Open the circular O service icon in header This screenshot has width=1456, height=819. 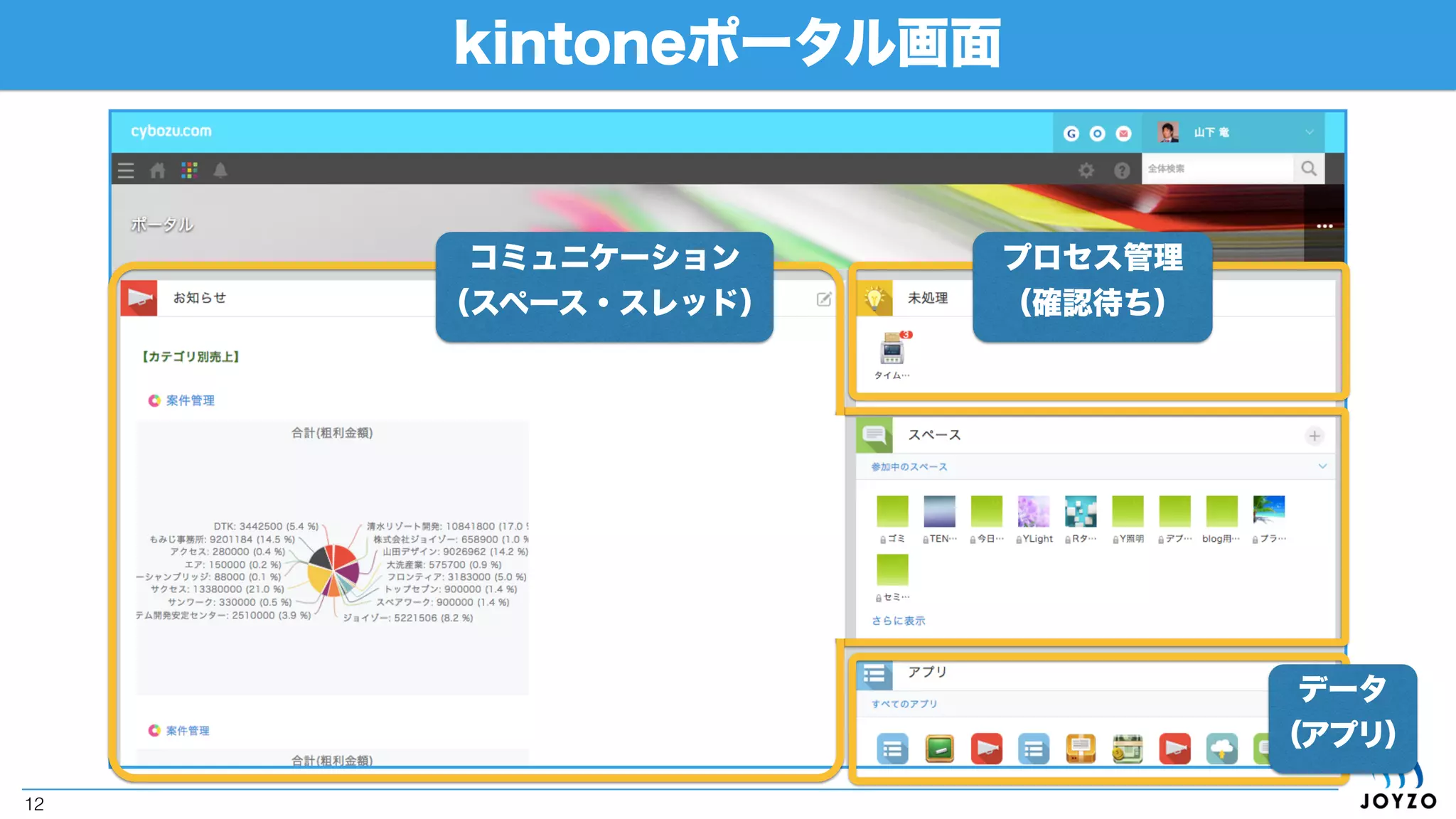point(1098,133)
